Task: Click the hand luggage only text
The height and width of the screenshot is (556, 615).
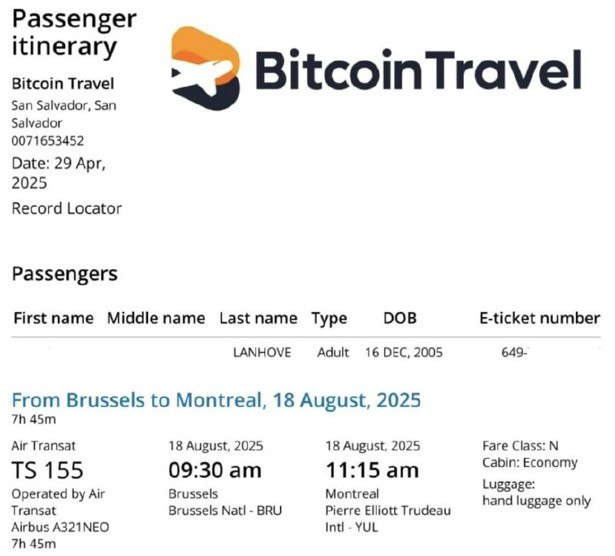Action: [537, 501]
